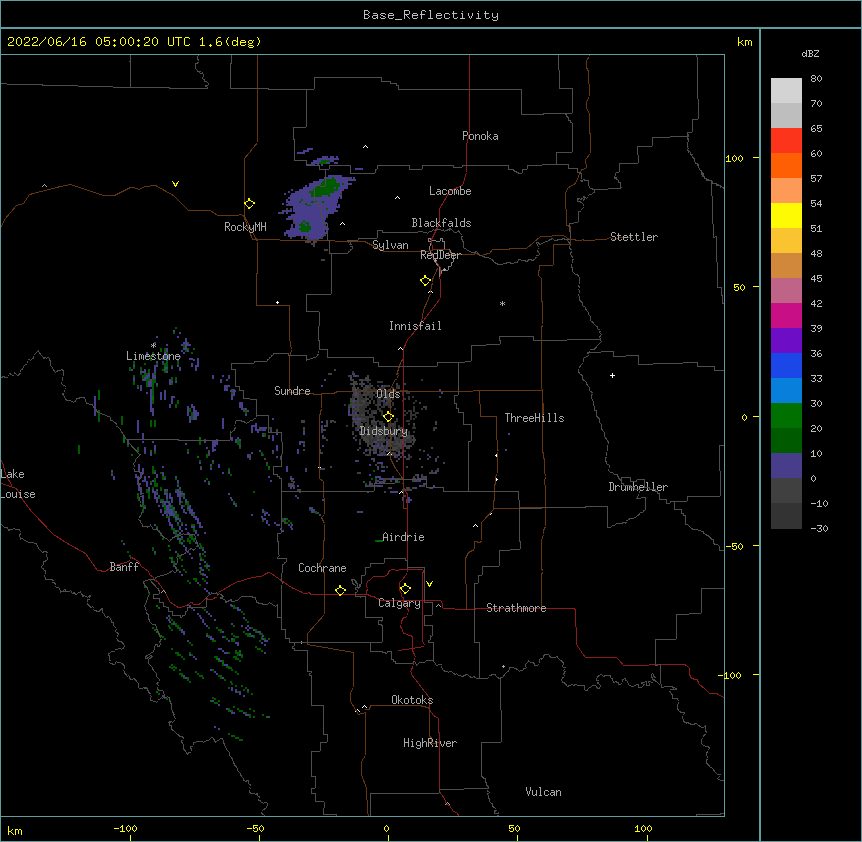862x842 pixels.
Task: Select the blue 36-33 dBZ legend swatch
Action: (x=786, y=365)
